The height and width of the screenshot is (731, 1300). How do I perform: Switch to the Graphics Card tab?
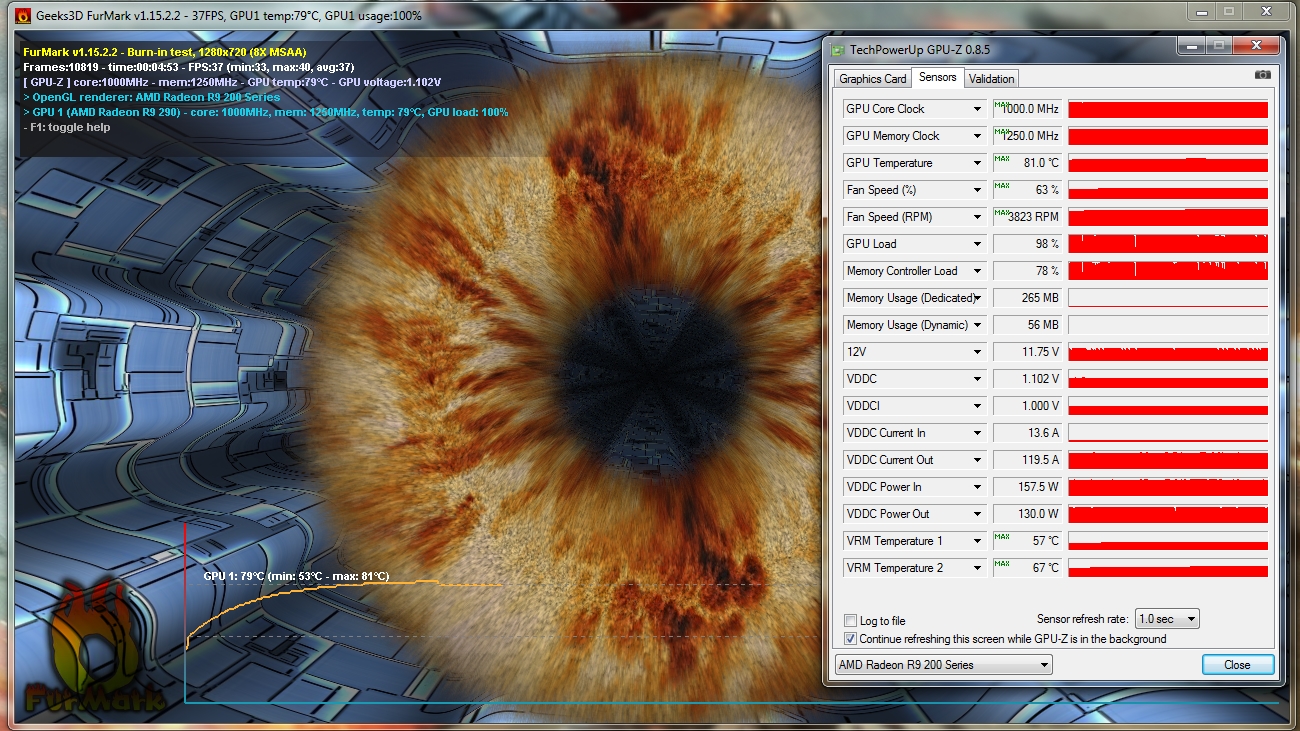click(872, 79)
